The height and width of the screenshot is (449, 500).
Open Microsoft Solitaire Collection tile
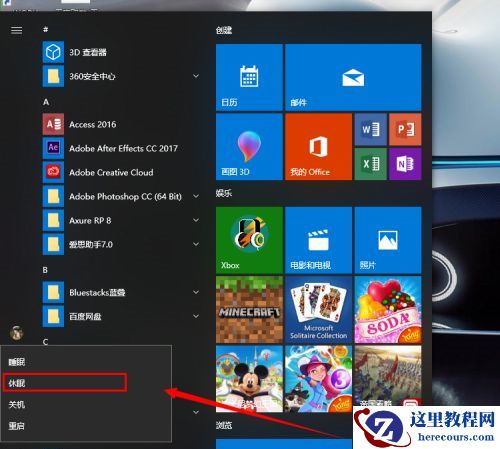pos(318,309)
